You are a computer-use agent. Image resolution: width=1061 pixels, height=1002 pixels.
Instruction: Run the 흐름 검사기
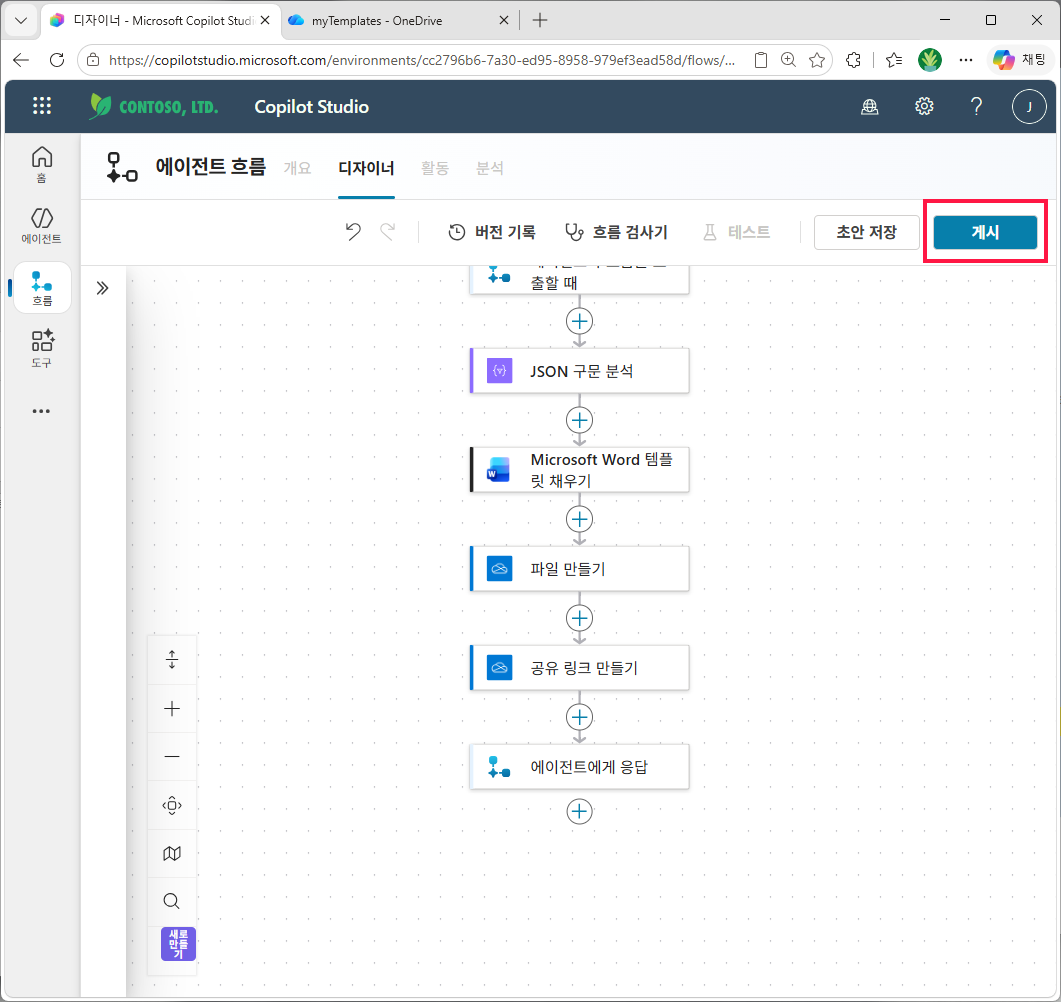[x=616, y=232]
